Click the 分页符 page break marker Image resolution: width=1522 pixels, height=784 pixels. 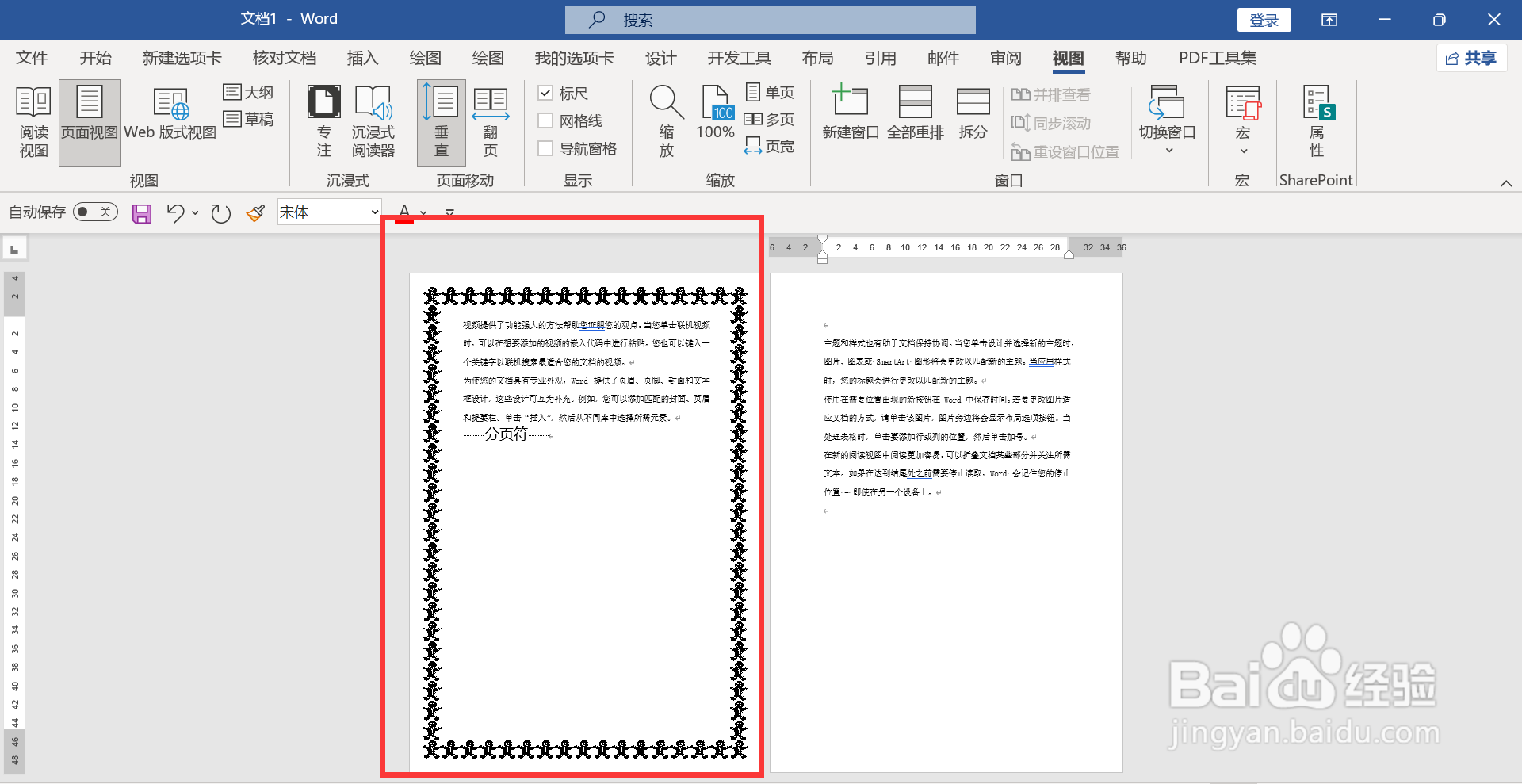click(x=506, y=434)
